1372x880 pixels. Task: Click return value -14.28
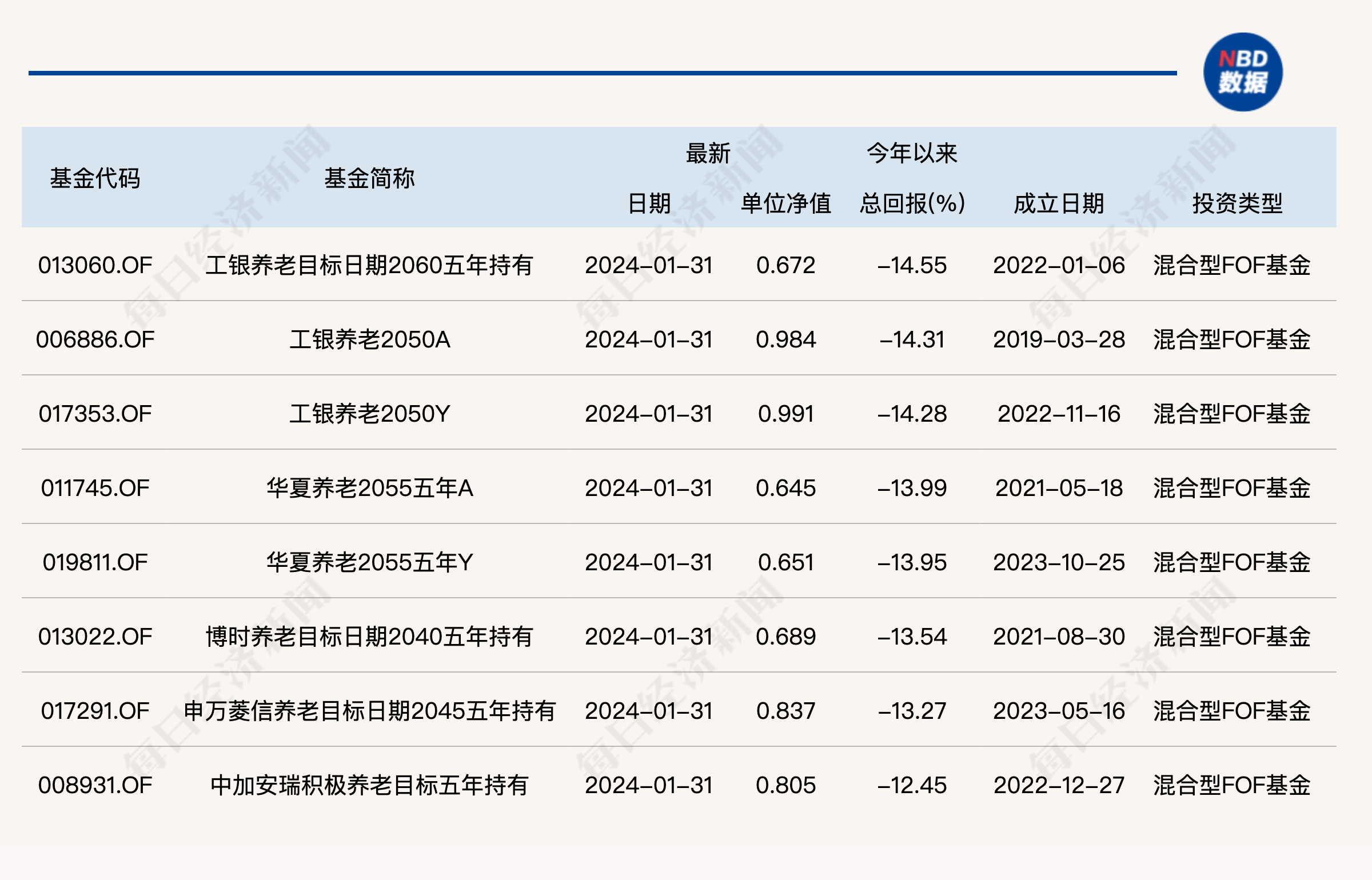coord(912,414)
